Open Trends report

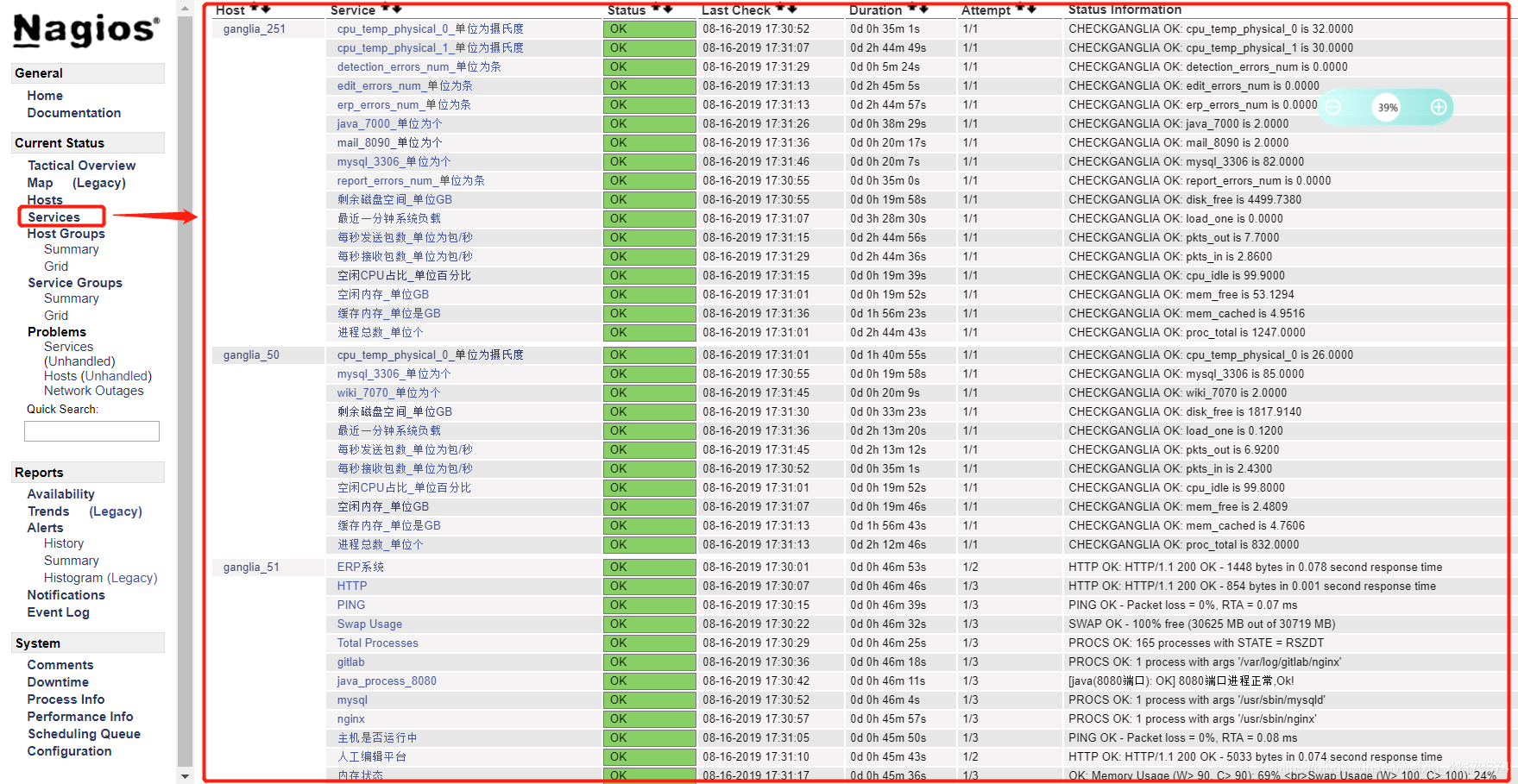pyautogui.click(x=48, y=511)
